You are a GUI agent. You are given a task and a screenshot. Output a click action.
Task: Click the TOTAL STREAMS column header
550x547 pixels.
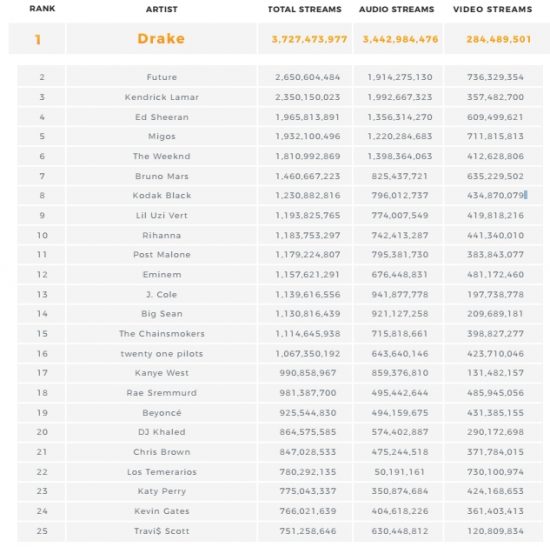(304, 9)
